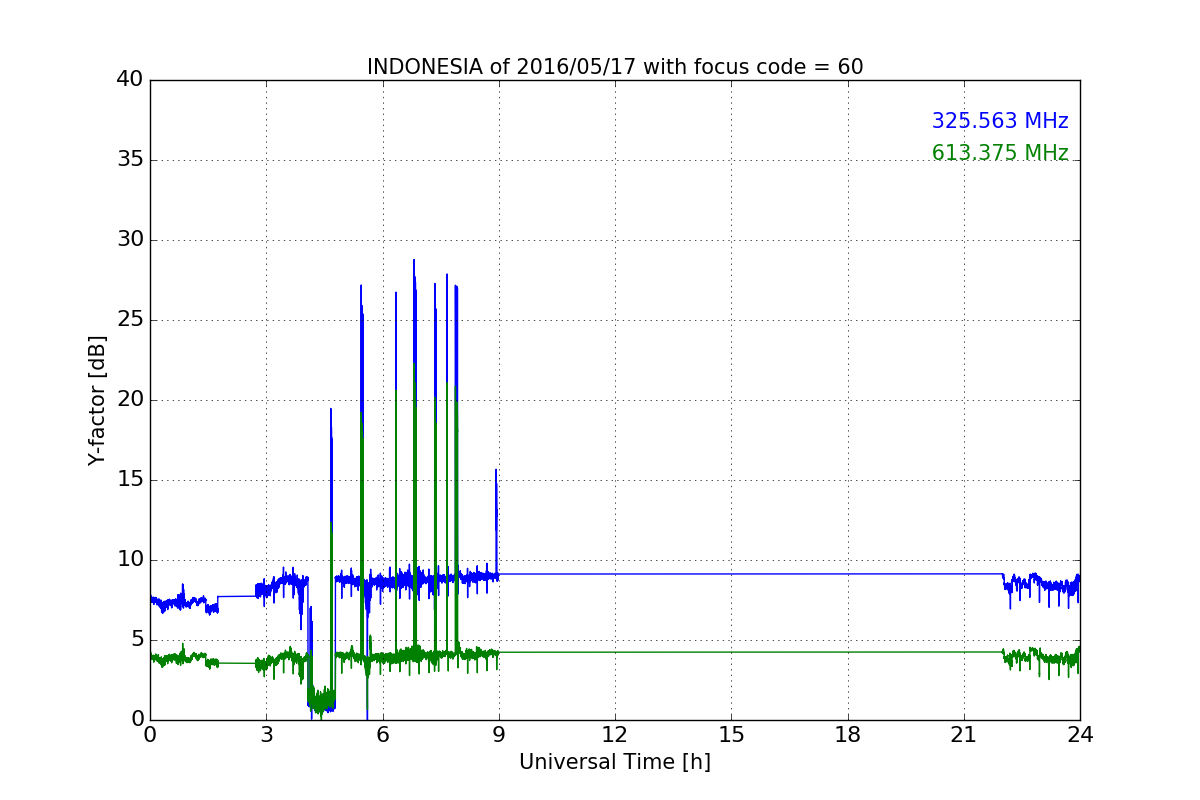
Task: Select the green 613.375 MHz legend label
Action: (x=1000, y=153)
